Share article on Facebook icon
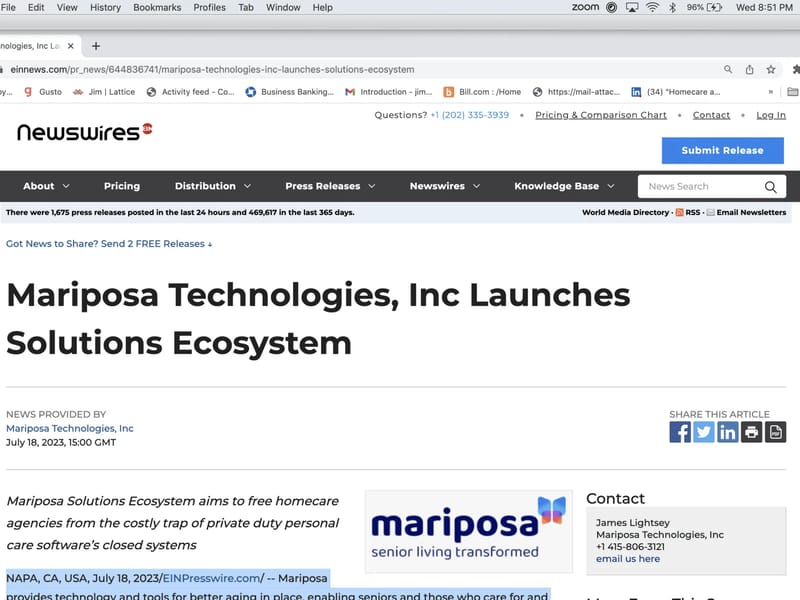Viewport: 800px width, 600px height. click(x=680, y=432)
